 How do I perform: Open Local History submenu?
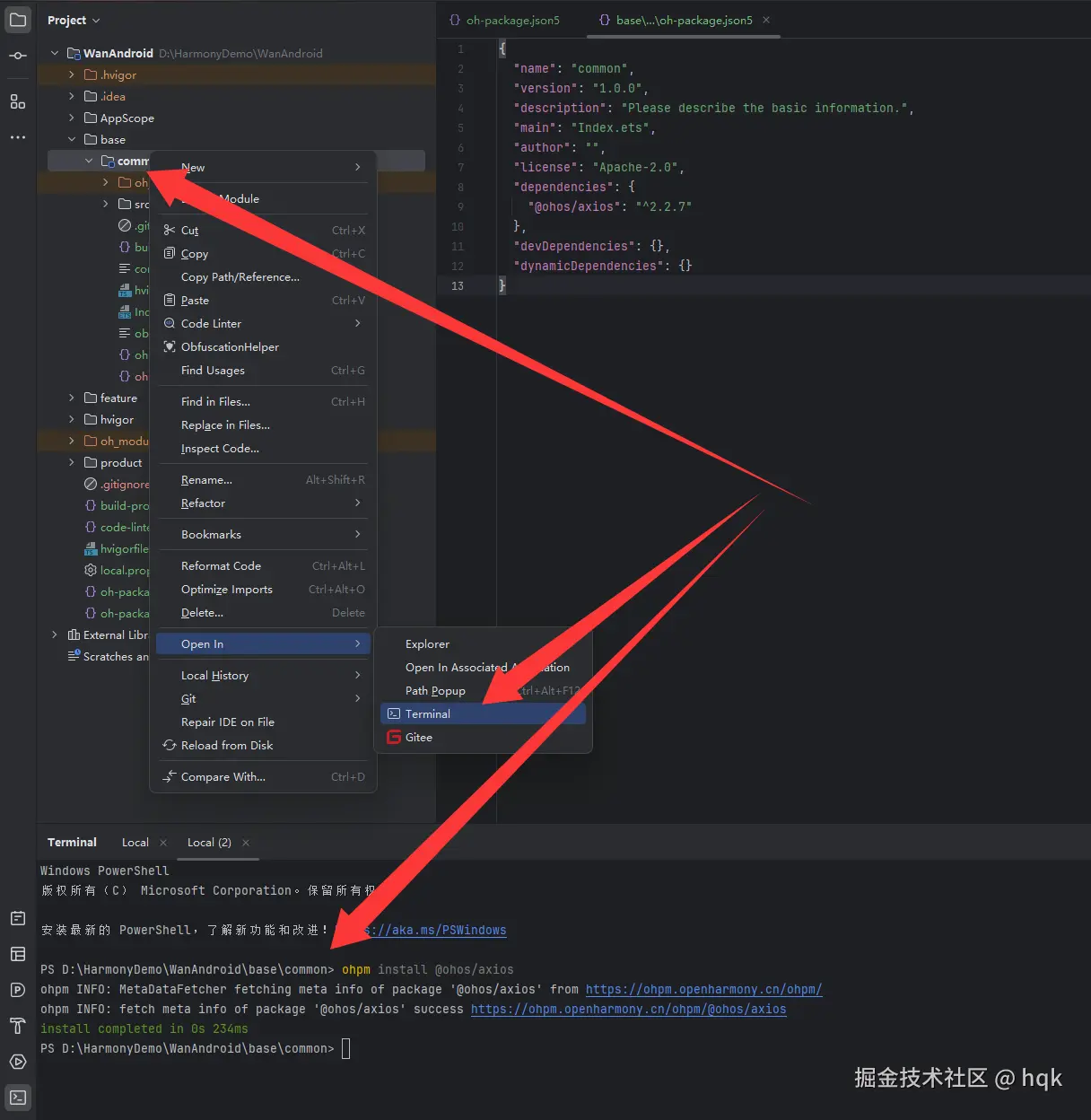(263, 676)
